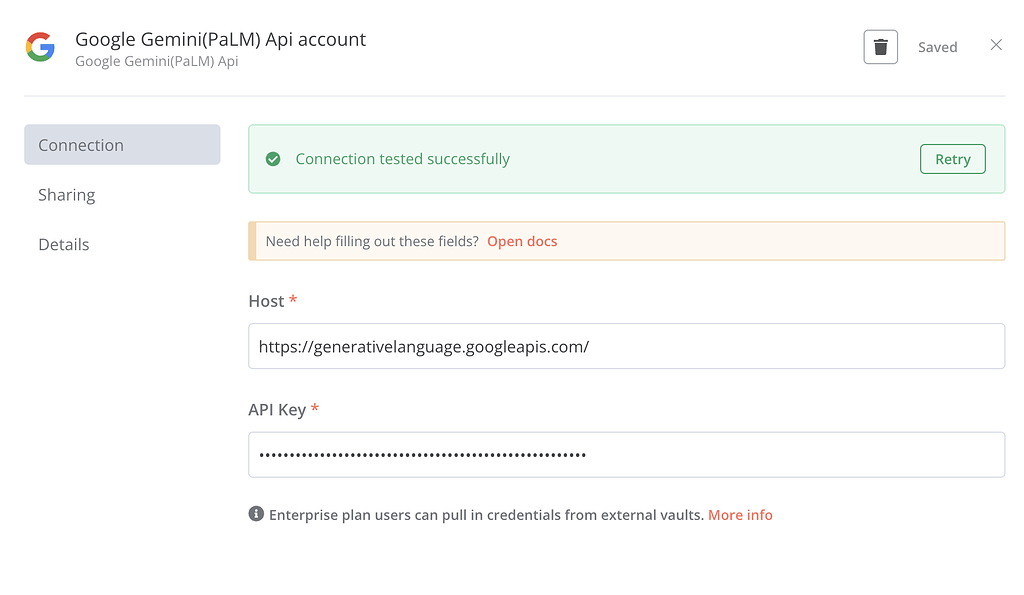Click the More info link about external vaults
1024x595 pixels.
tap(740, 514)
